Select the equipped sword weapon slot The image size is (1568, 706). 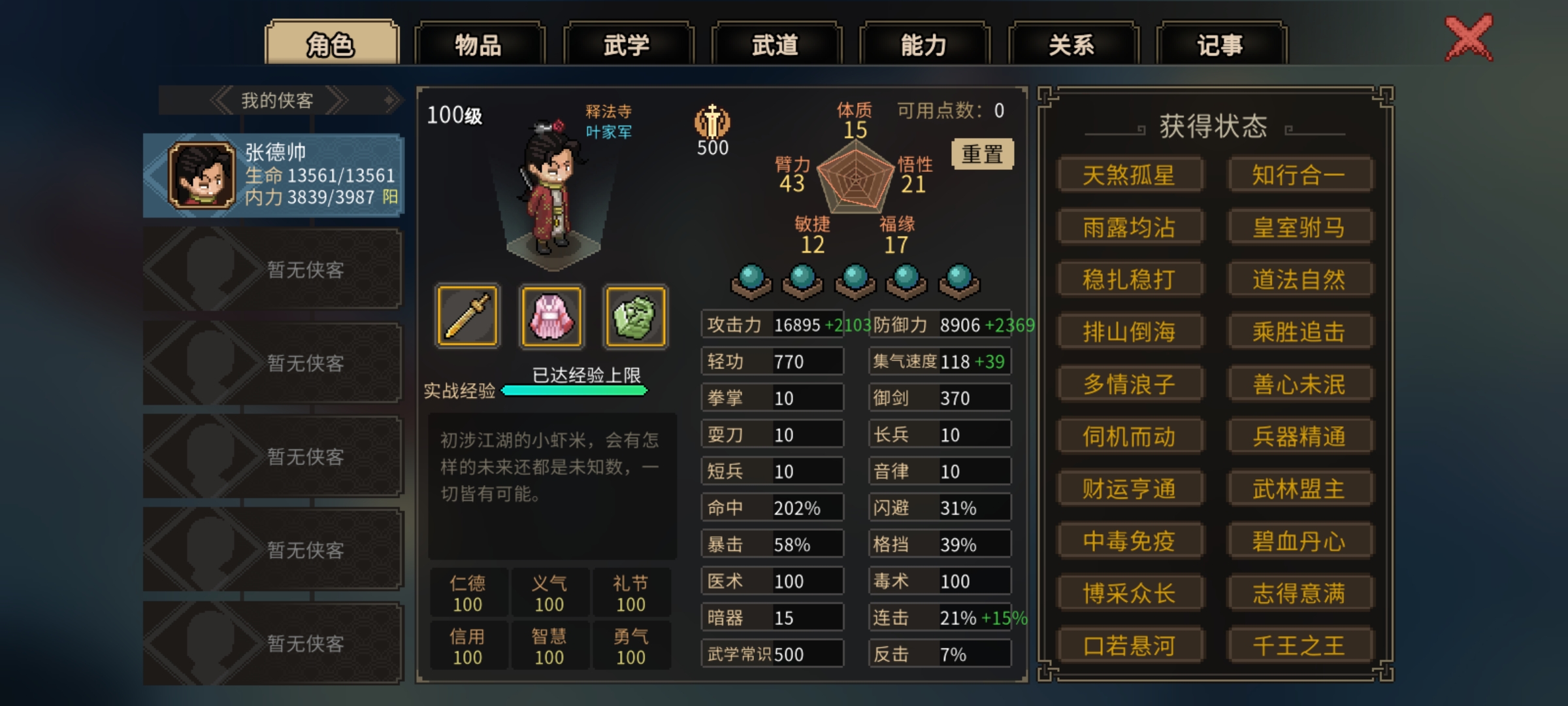(467, 316)
